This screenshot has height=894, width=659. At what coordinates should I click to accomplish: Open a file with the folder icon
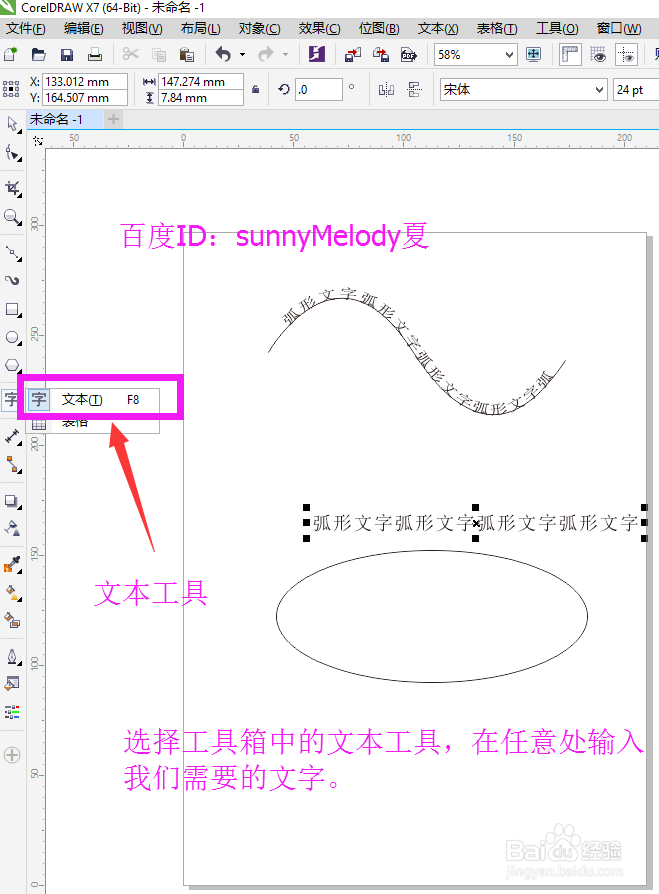tap(38, 55)
